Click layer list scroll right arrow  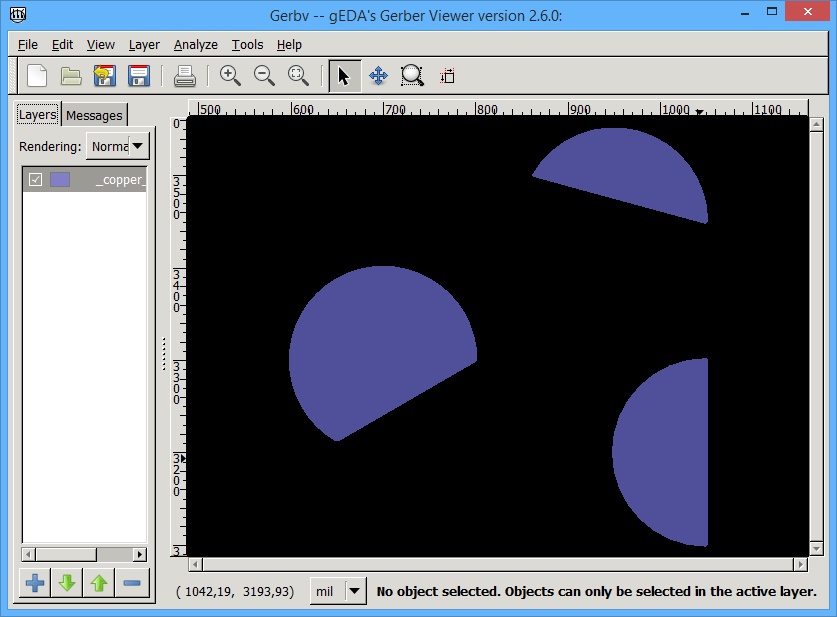(140, 555)
